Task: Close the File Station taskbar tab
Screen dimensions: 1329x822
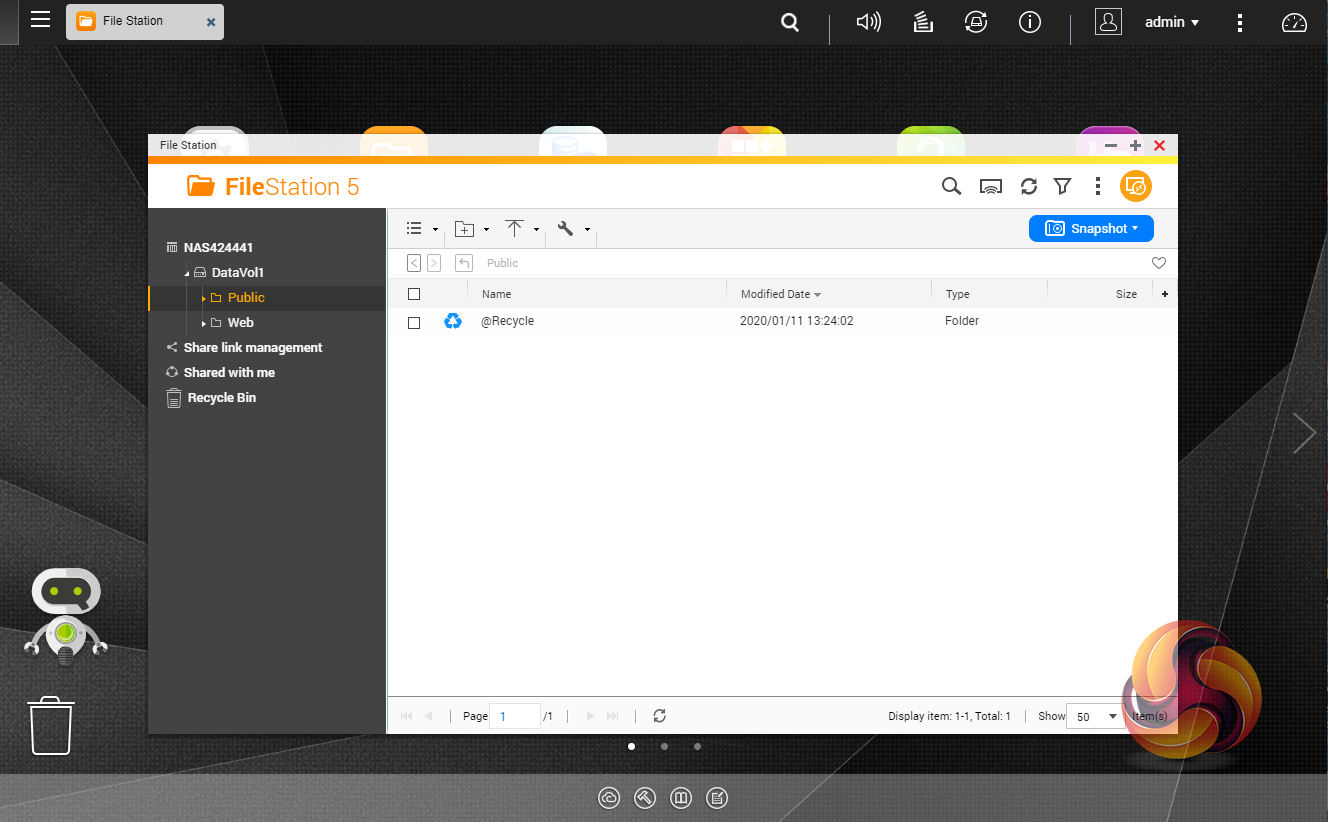Action: click(x=210, y=22)
